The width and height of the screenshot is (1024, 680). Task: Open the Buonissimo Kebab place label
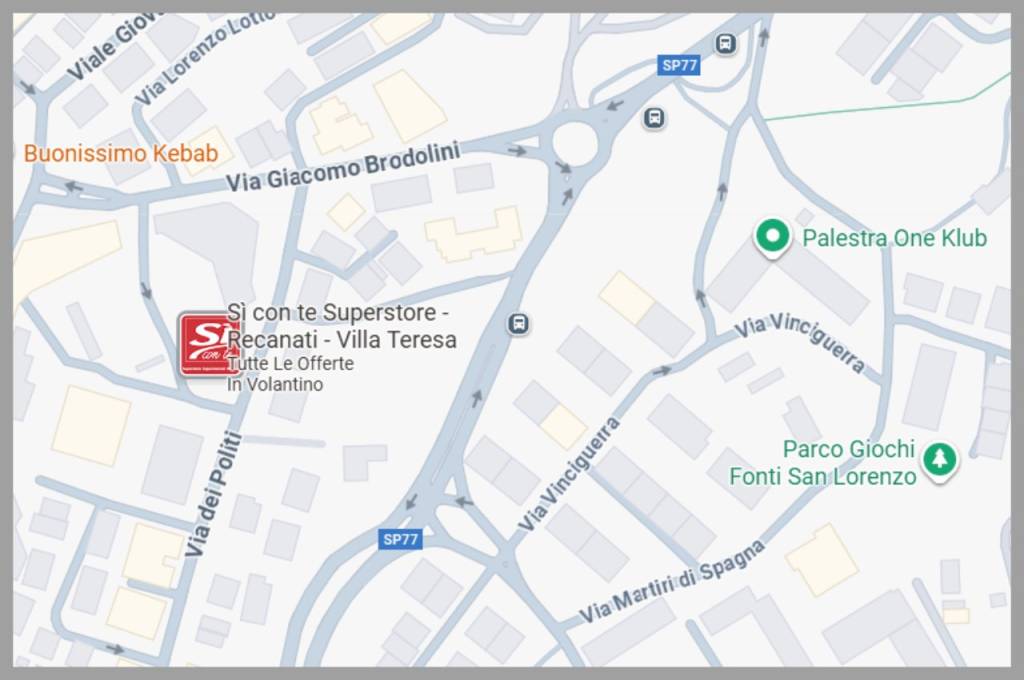121,154
